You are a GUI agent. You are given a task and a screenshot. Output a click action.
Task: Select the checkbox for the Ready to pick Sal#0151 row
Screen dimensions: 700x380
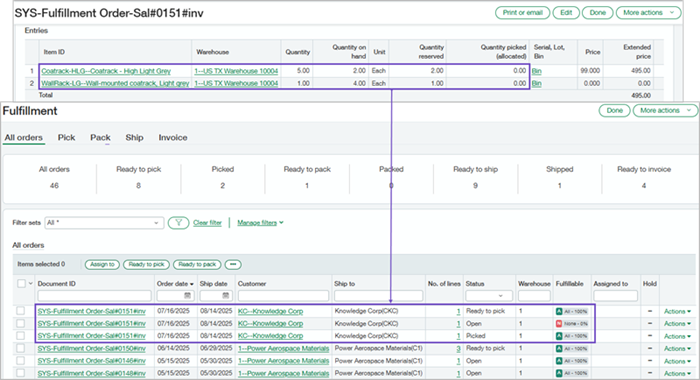[x=21, y=311]
